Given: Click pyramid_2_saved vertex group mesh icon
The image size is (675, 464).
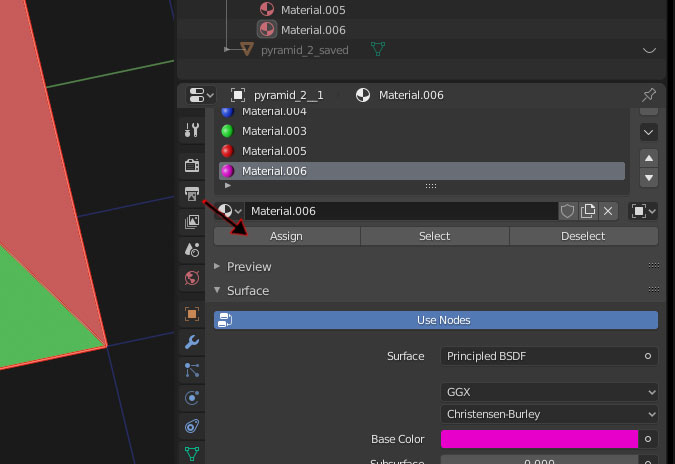Looking at the screenshot, I should click(x=378, y=49).
